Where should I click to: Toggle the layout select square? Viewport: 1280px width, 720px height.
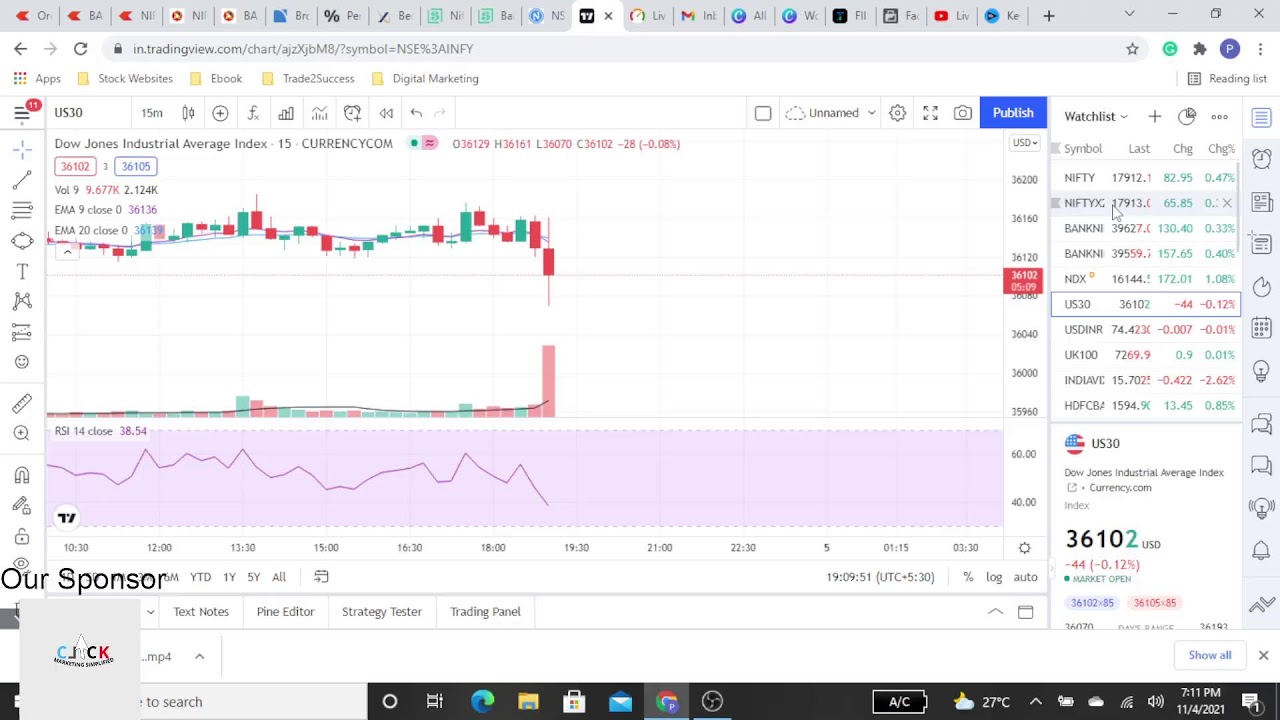tap(763, 113)
